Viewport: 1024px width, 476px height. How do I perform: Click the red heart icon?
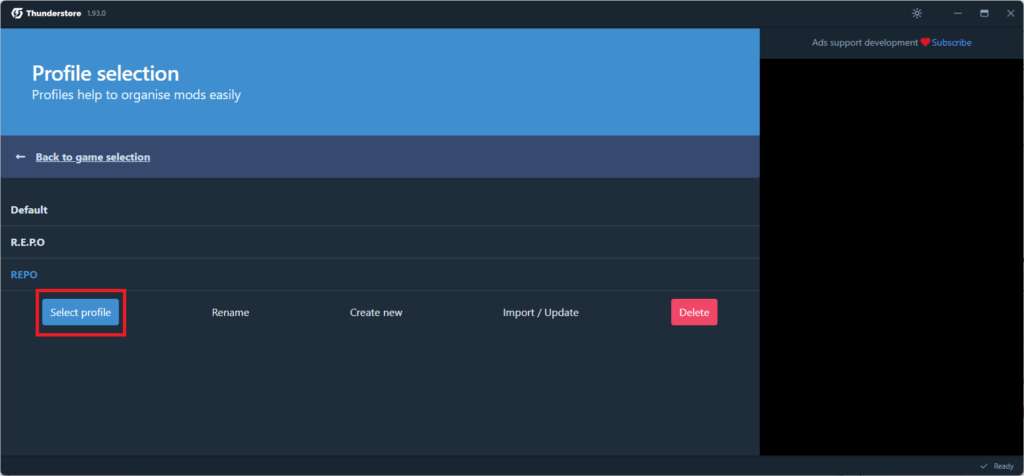[925, 42]
